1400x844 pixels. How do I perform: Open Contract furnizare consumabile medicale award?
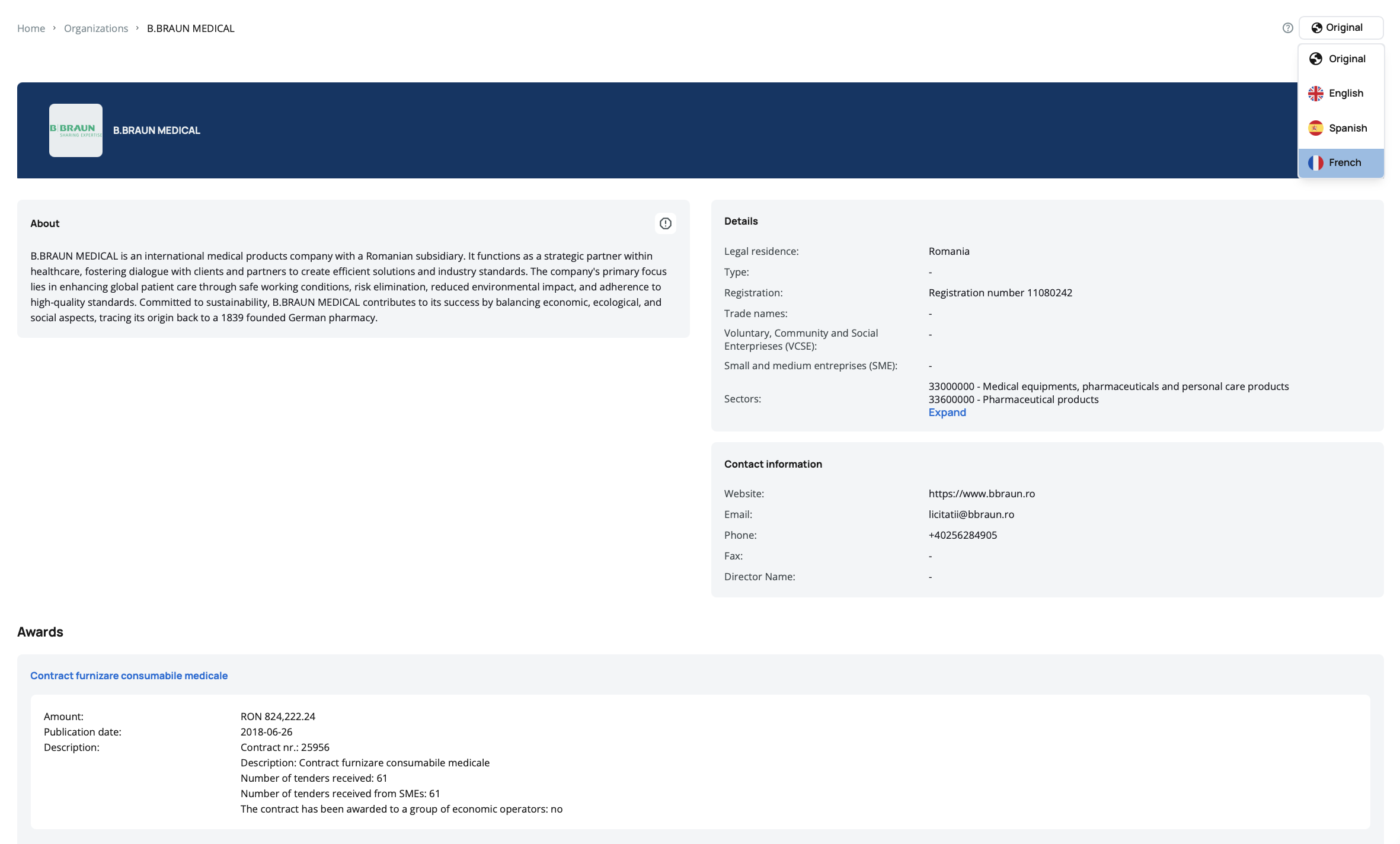point(129,676)
